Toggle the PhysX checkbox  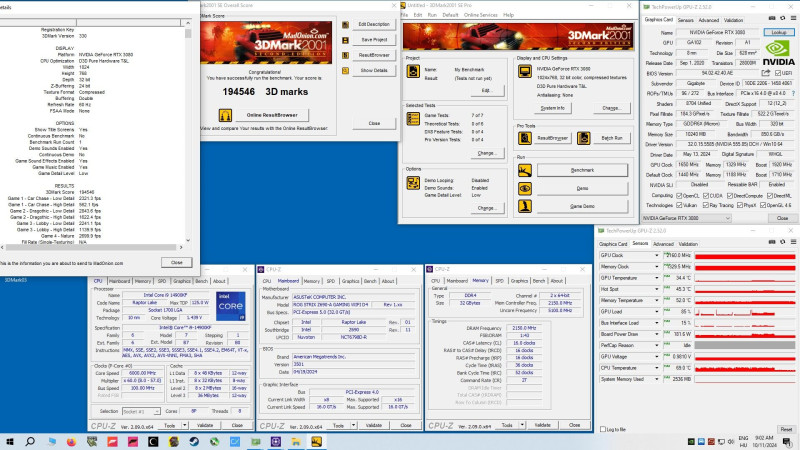740,205
